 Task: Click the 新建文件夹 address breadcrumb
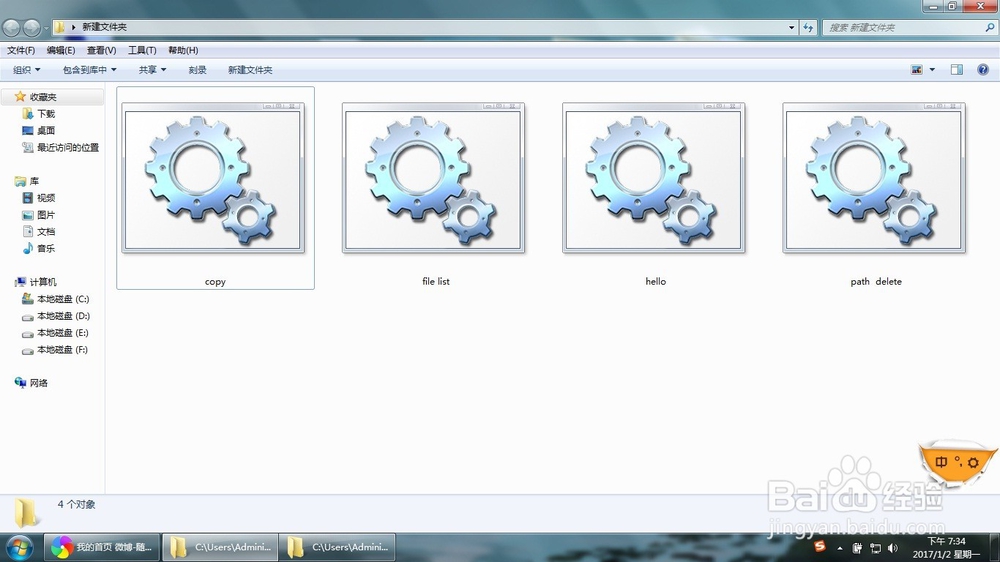tap(105, 27)
